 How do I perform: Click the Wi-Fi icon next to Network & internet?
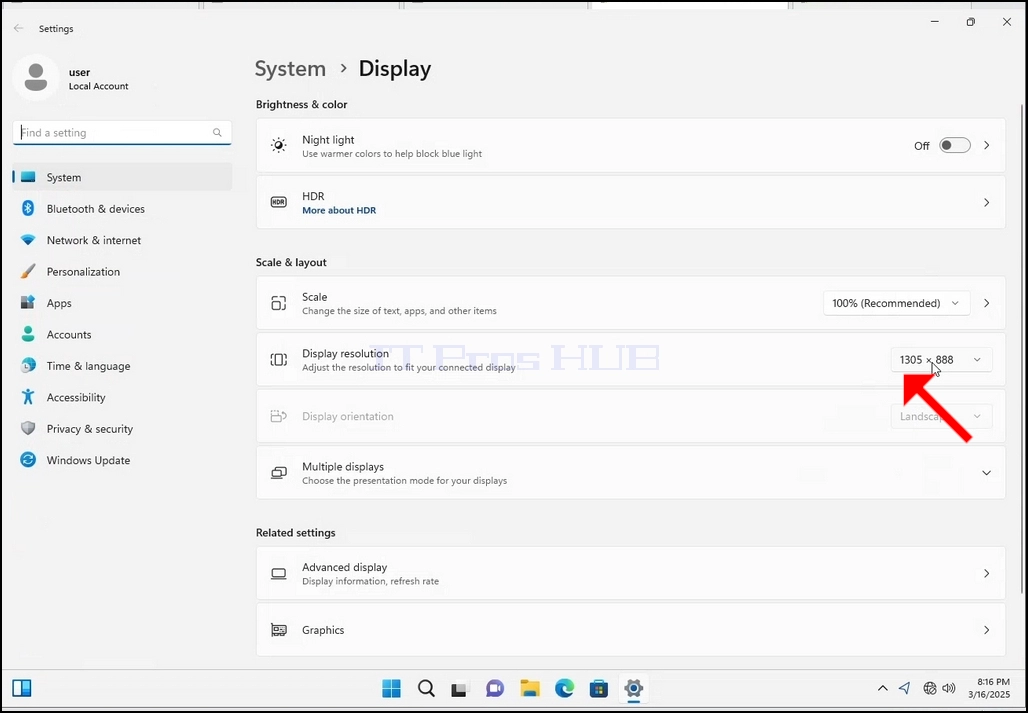pyautogui.click(x=28, y=240)
